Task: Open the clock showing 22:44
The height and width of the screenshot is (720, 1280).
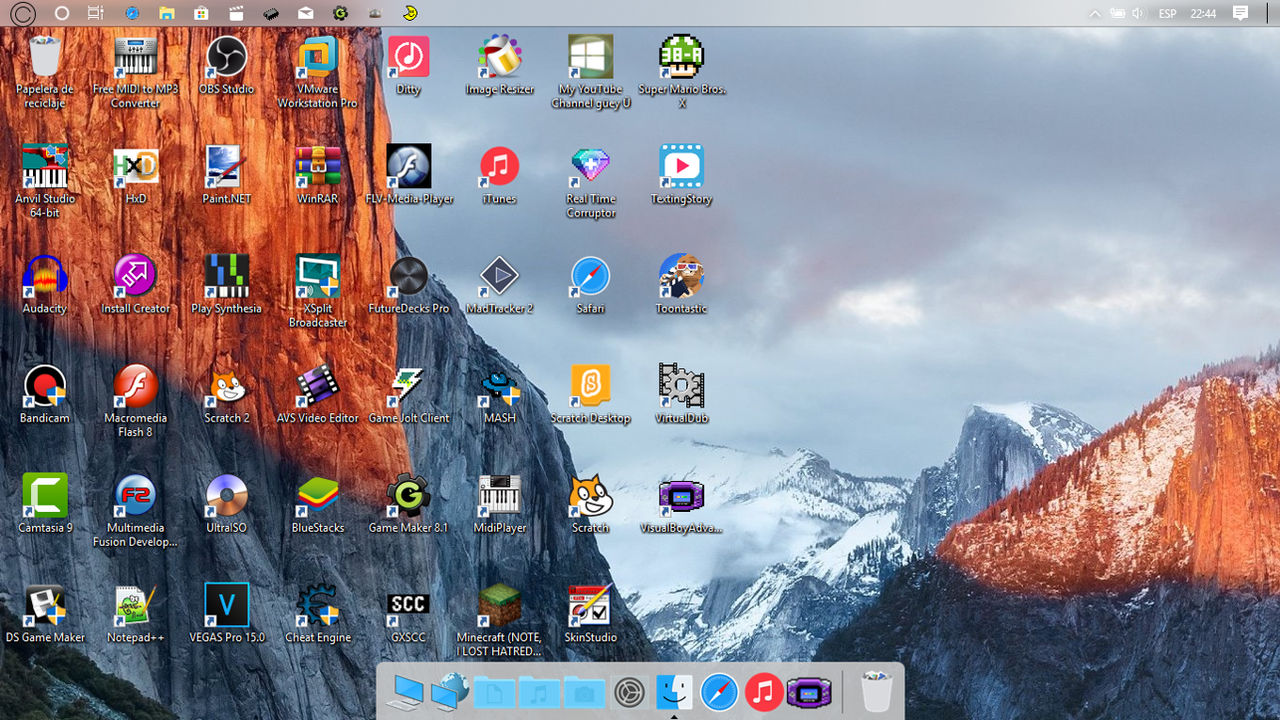Action: click(x=1203, y=14)
